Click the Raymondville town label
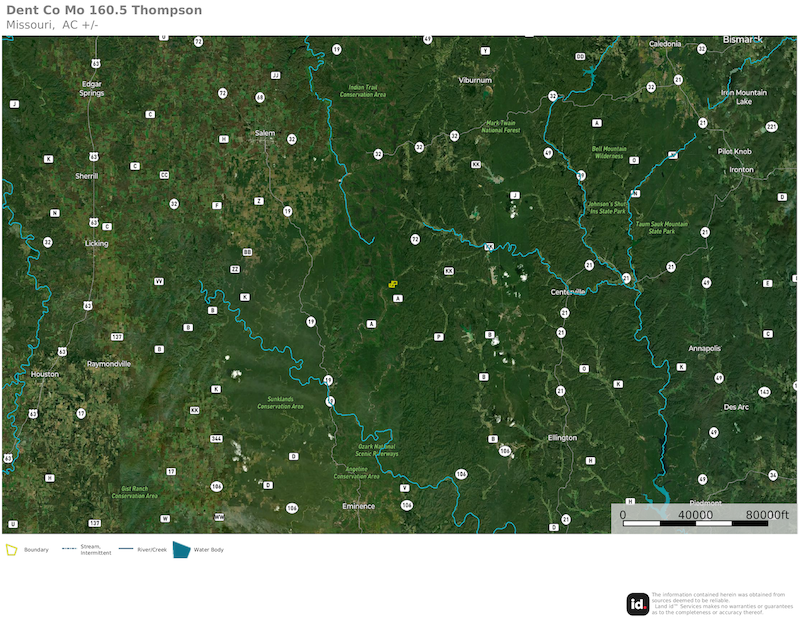The image size is (800, 619). point(109,364)
